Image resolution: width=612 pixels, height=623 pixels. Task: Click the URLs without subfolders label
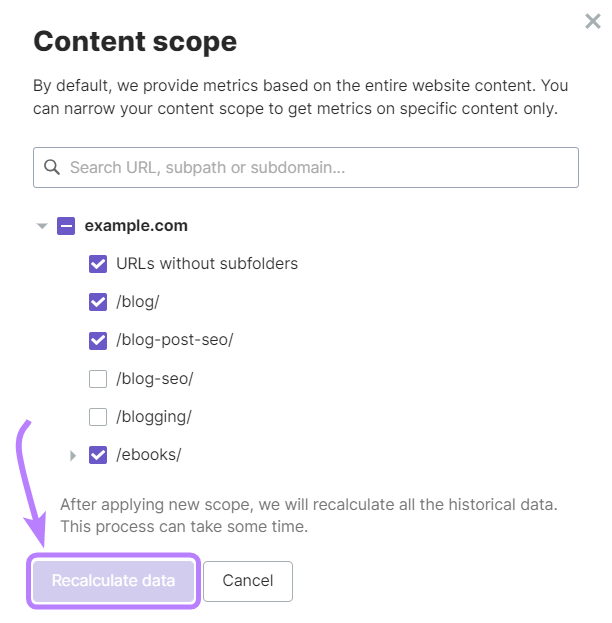pos(207,264)
